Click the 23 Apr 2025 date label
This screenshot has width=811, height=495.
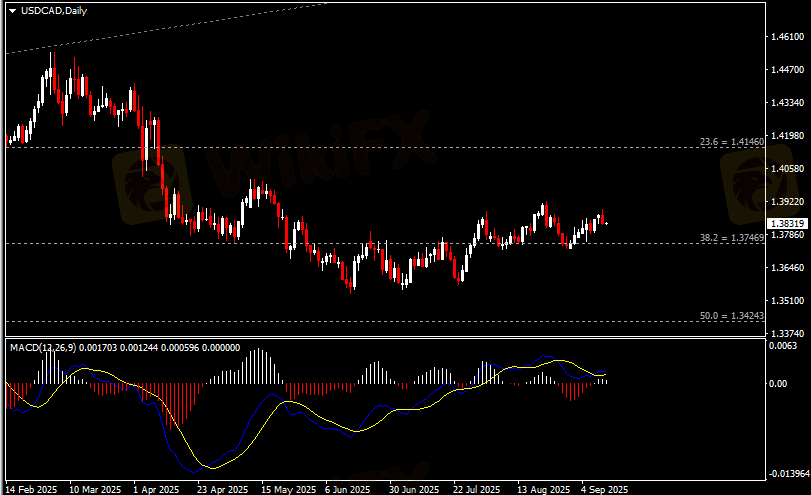(x=222, y=489)
